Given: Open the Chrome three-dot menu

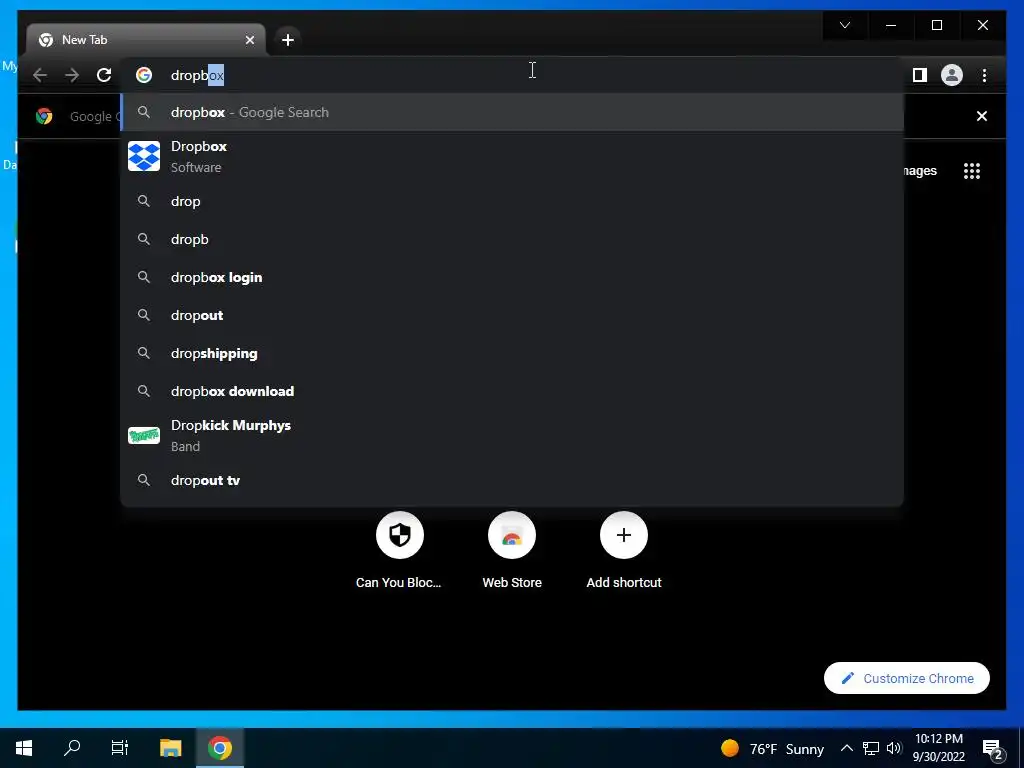Looking at the screenshot, I should pos(984,75).
